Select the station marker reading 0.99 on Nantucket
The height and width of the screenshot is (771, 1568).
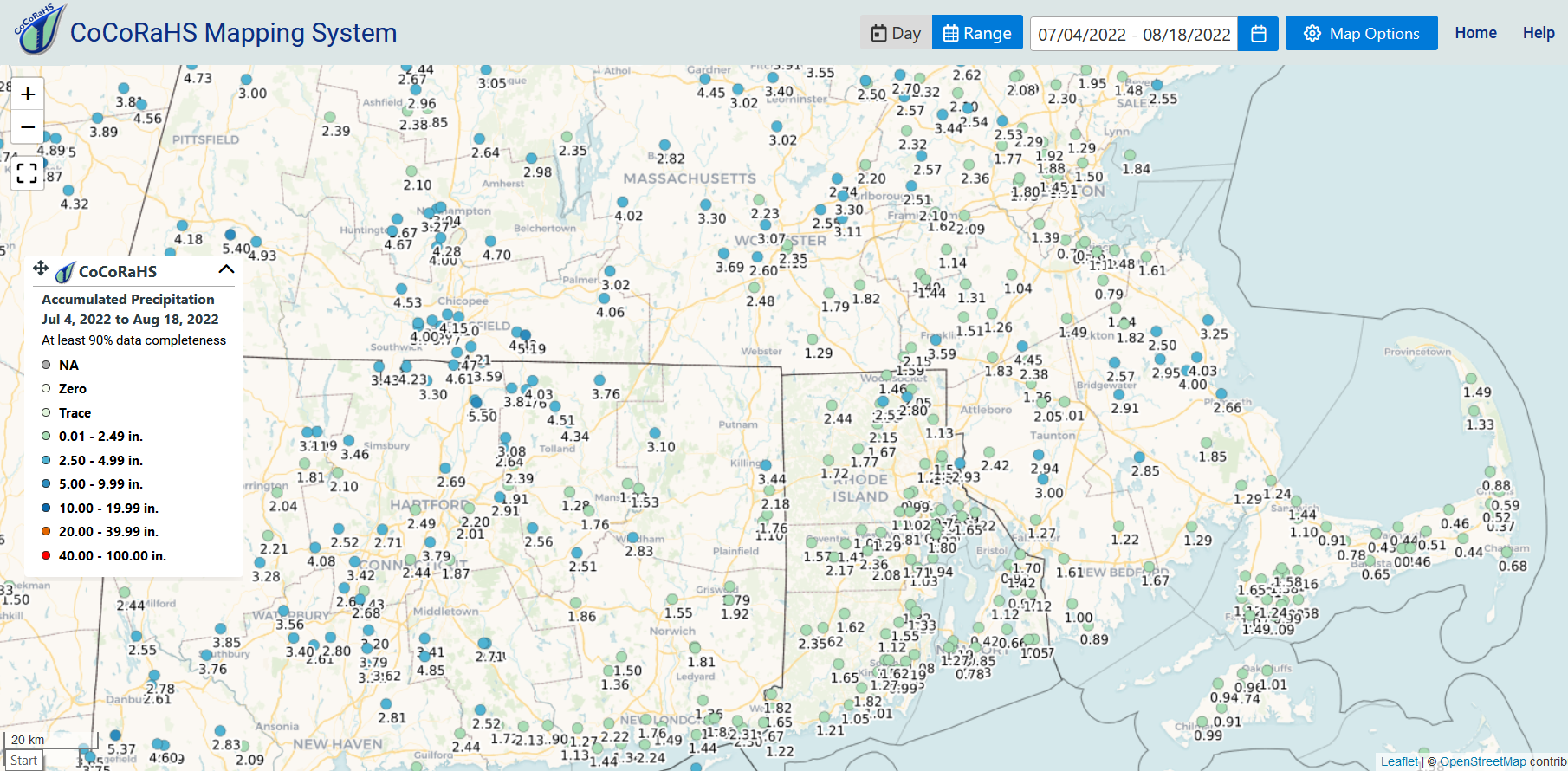click(x=1202, y=722)
